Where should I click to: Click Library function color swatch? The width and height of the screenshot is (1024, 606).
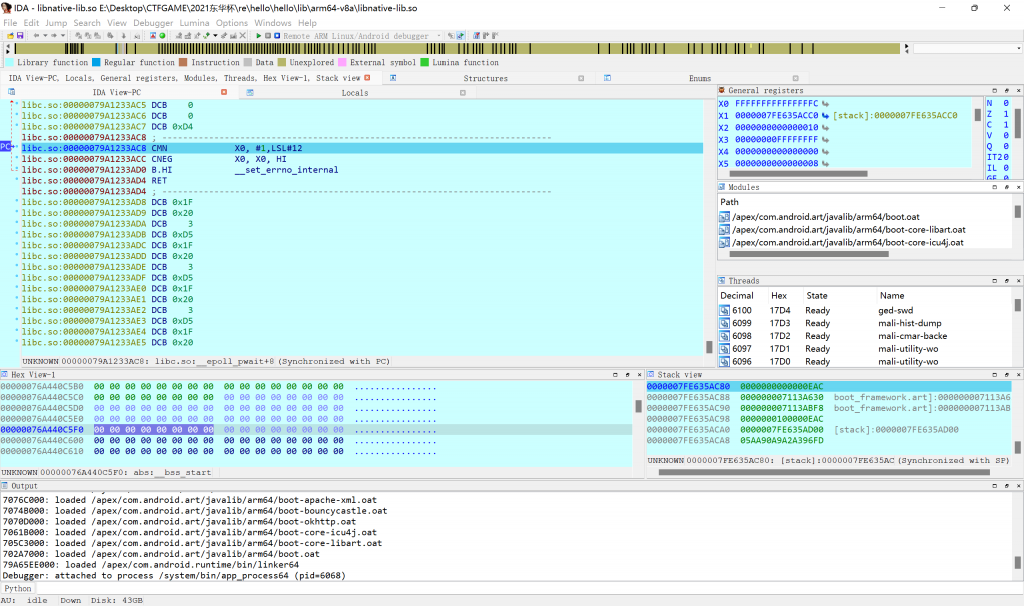click(x=9, y=63)
